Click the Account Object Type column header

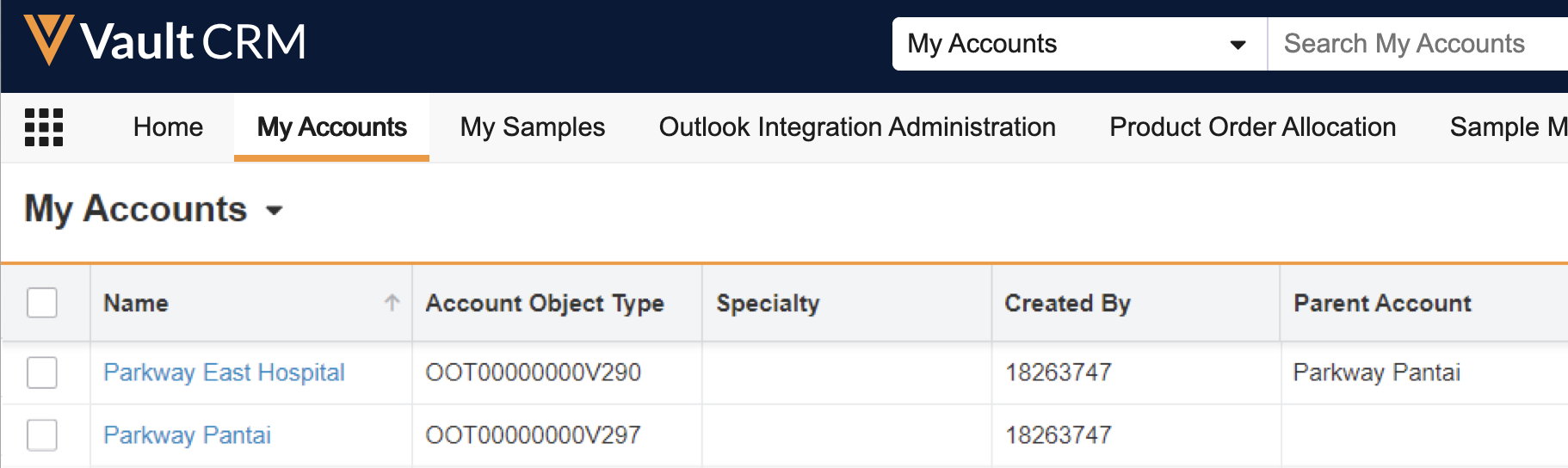click(x=545, y=303)
